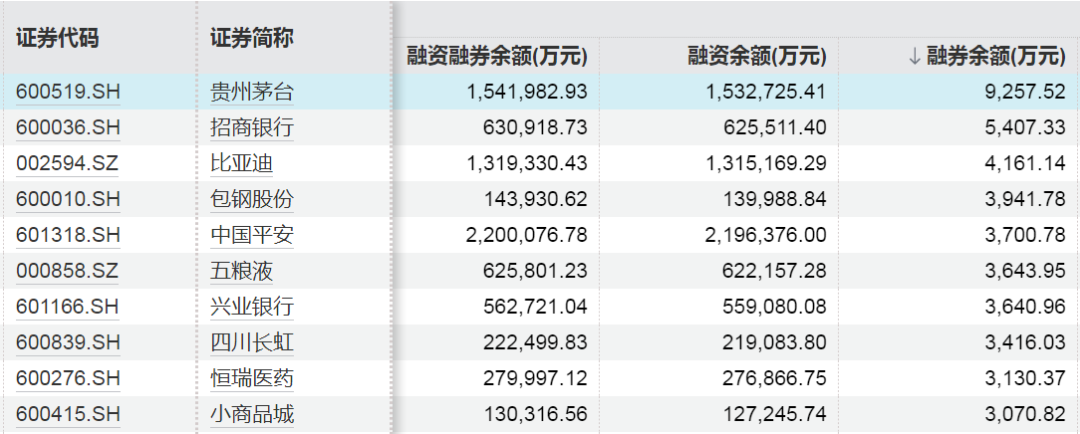Open the 招商银行 stock name link
The width and height of the screenshot is (1080, 434).
[x=252, y=127]
